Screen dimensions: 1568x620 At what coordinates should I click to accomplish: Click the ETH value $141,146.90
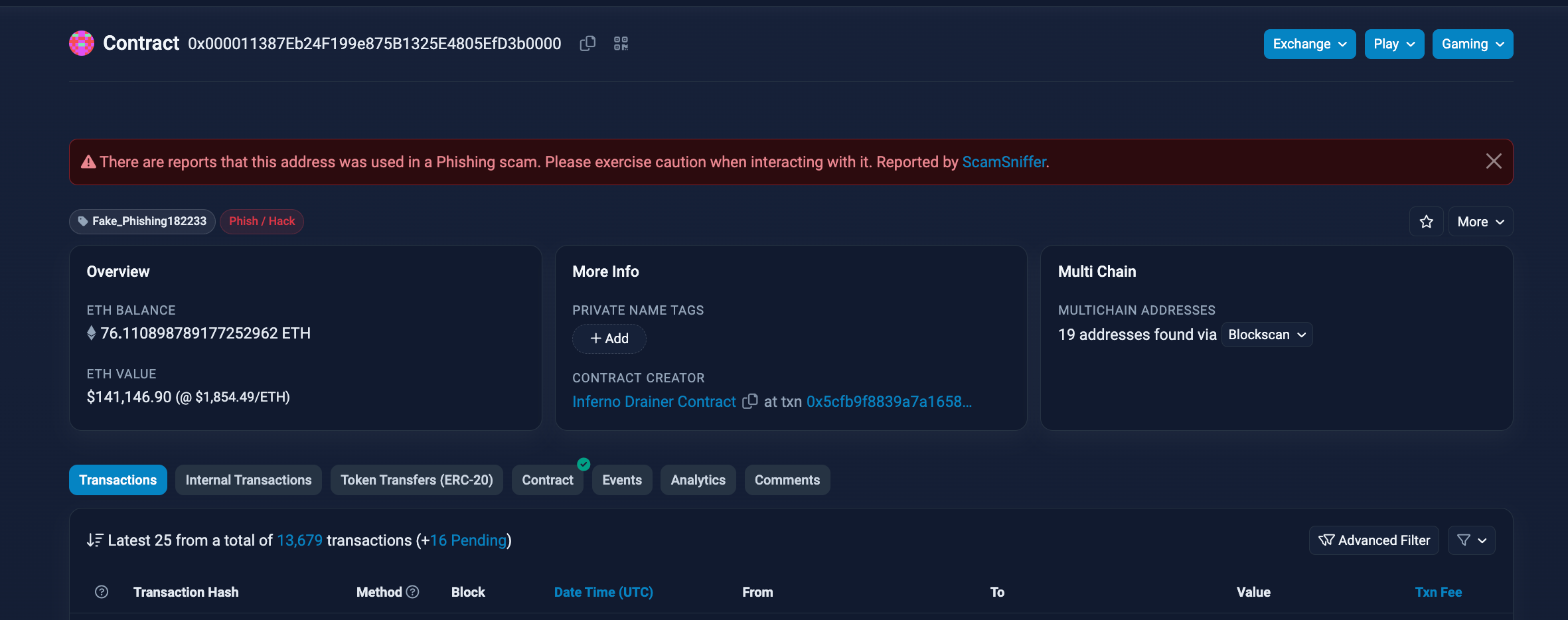[129, 397]
